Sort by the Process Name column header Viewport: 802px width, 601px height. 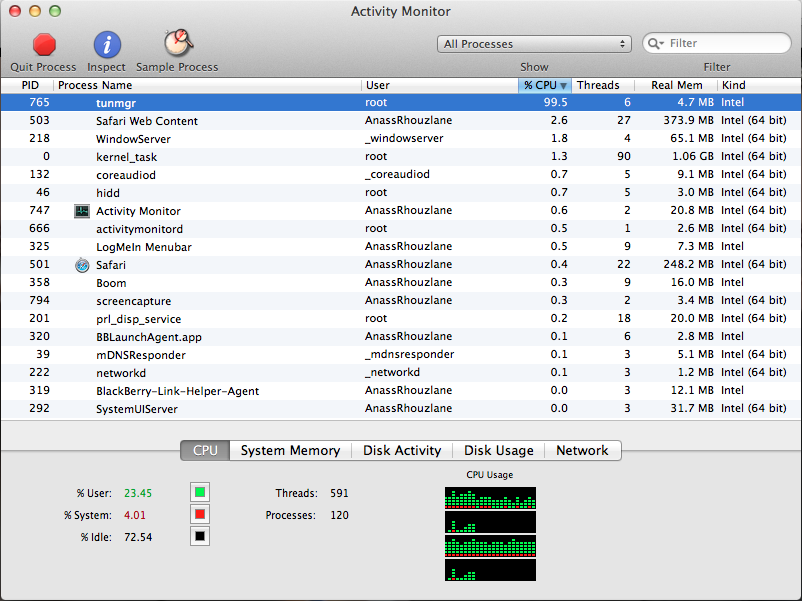click(207, 85)
